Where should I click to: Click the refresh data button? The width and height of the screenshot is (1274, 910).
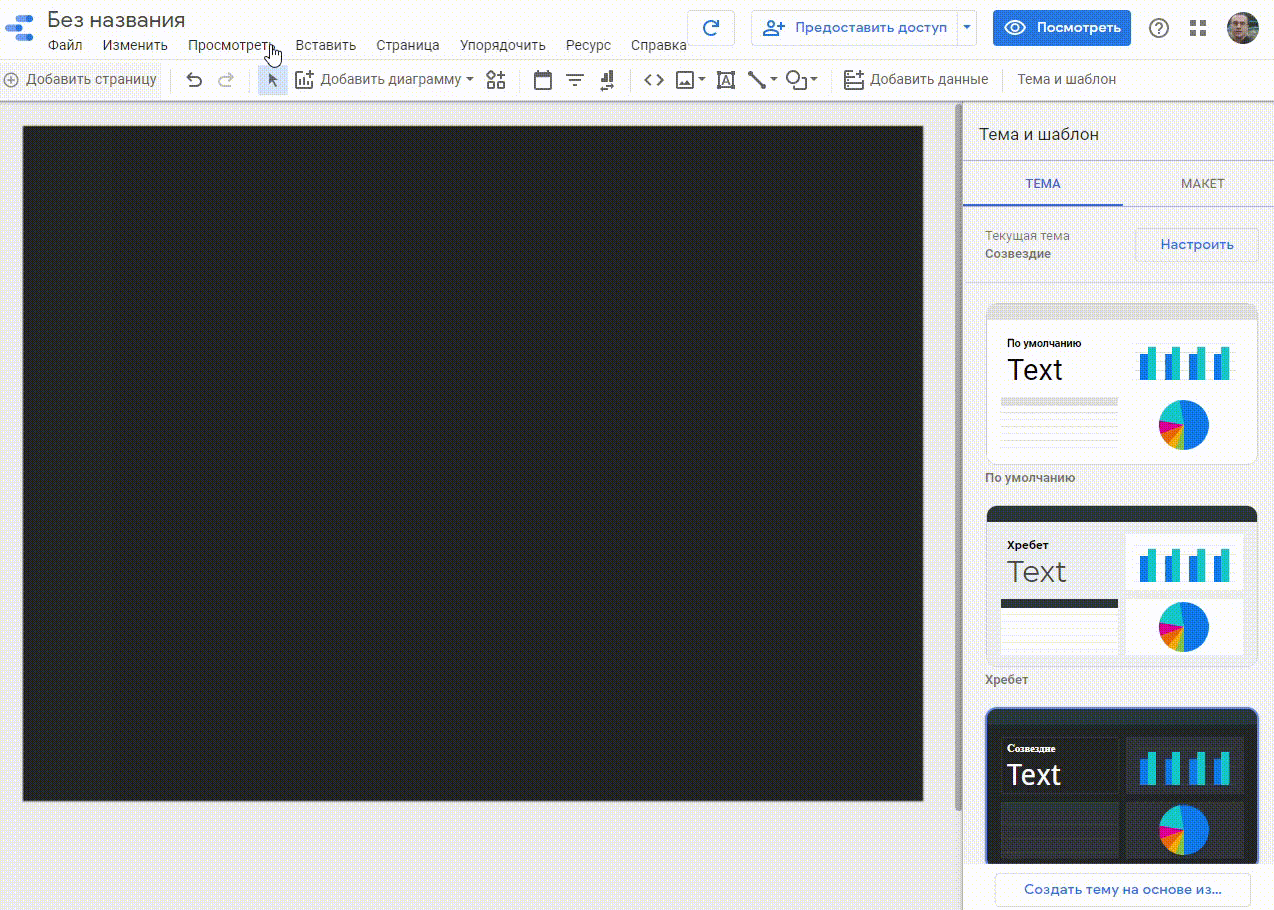(x=711, y=28)
